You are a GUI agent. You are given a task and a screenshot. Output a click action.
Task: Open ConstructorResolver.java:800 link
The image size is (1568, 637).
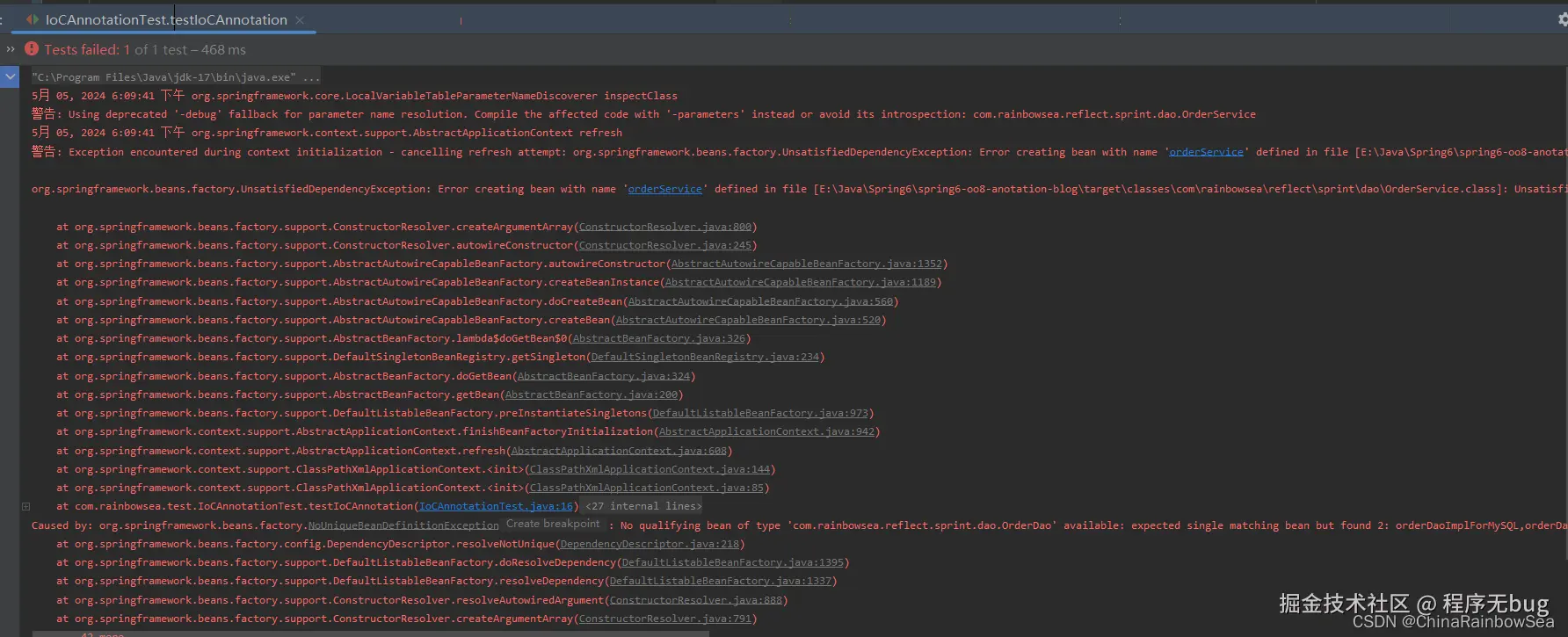tap(665, 227)
